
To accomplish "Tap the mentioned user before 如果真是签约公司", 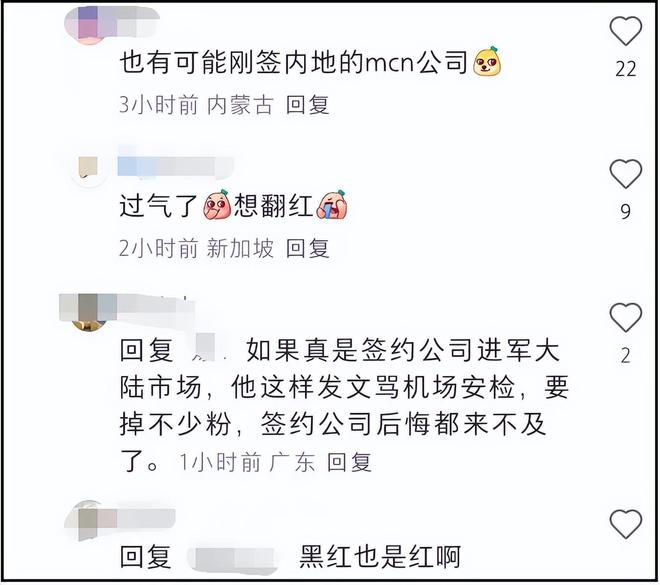I will click(x=207, y=348).
